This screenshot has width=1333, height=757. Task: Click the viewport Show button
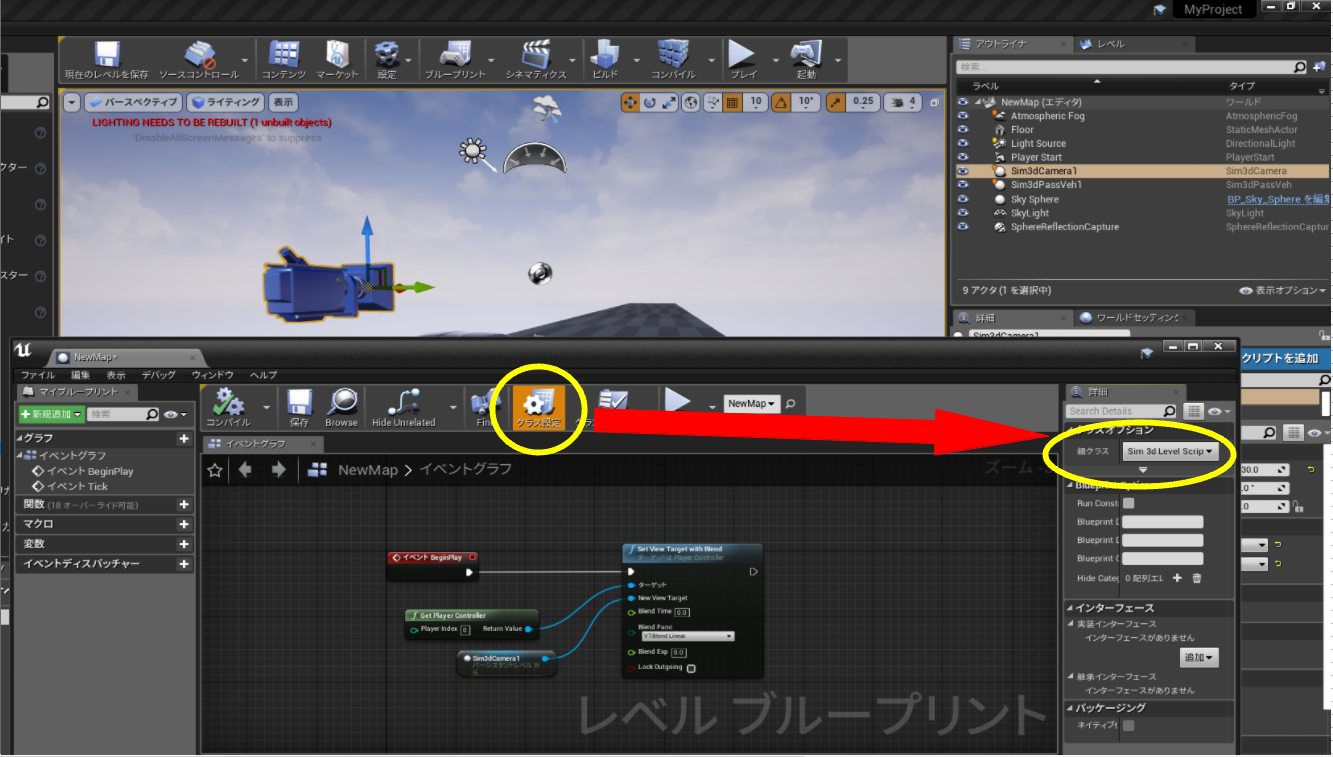(284, 102)
